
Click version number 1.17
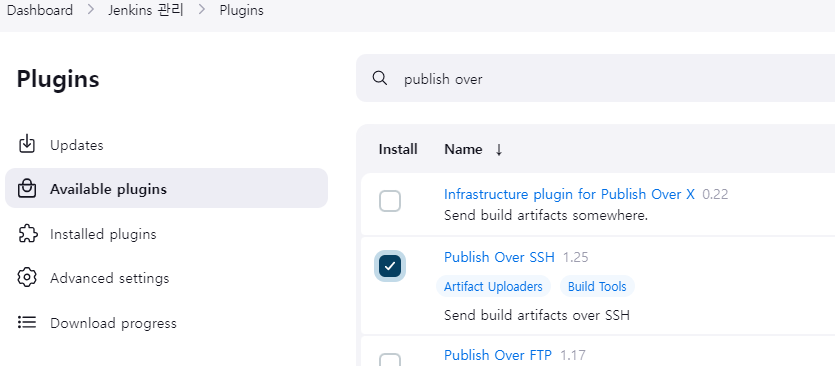(573, 355)
